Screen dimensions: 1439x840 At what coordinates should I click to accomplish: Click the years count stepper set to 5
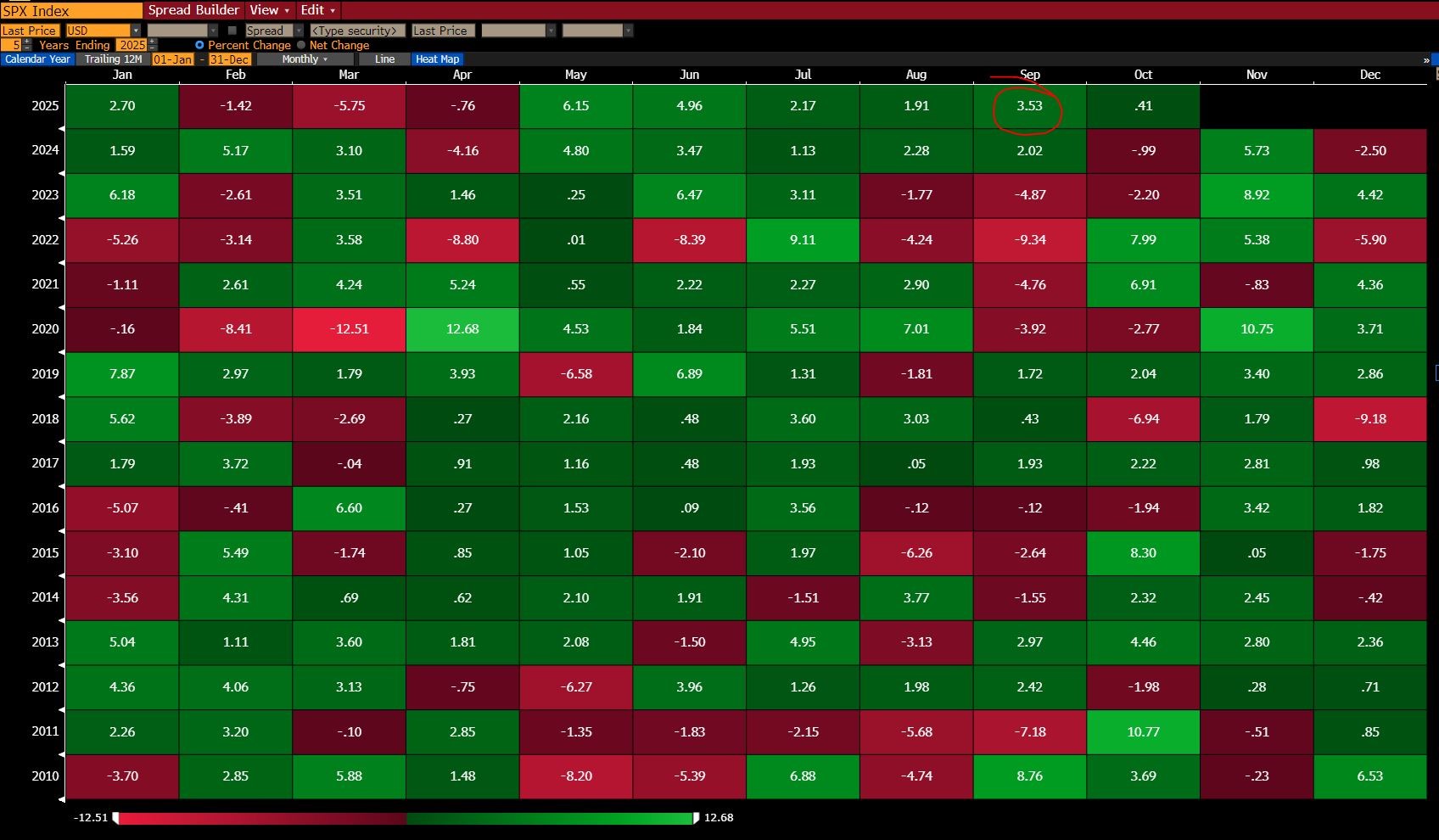point(17,45)
